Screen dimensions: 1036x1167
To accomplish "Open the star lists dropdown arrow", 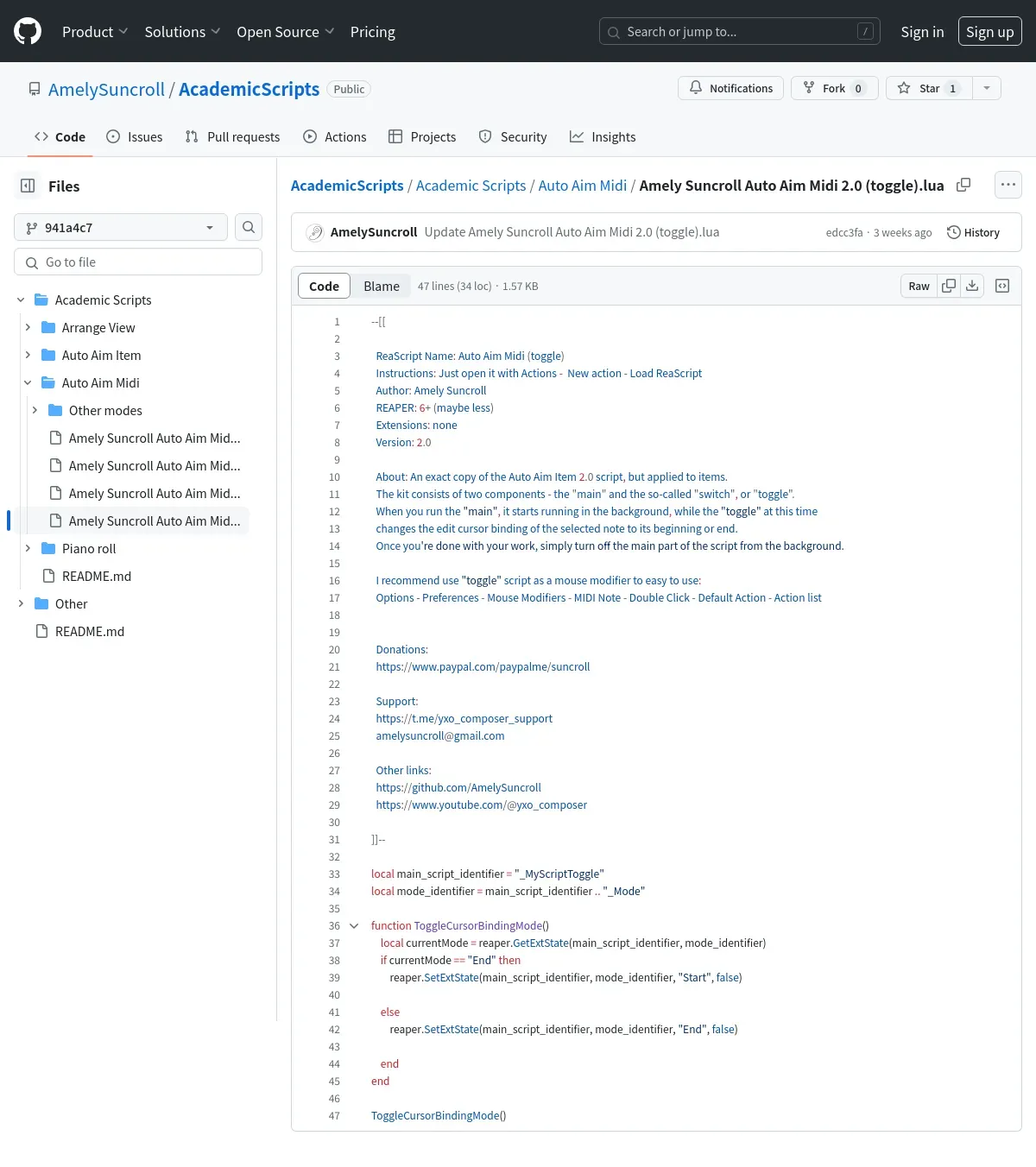I will (987, 88).
